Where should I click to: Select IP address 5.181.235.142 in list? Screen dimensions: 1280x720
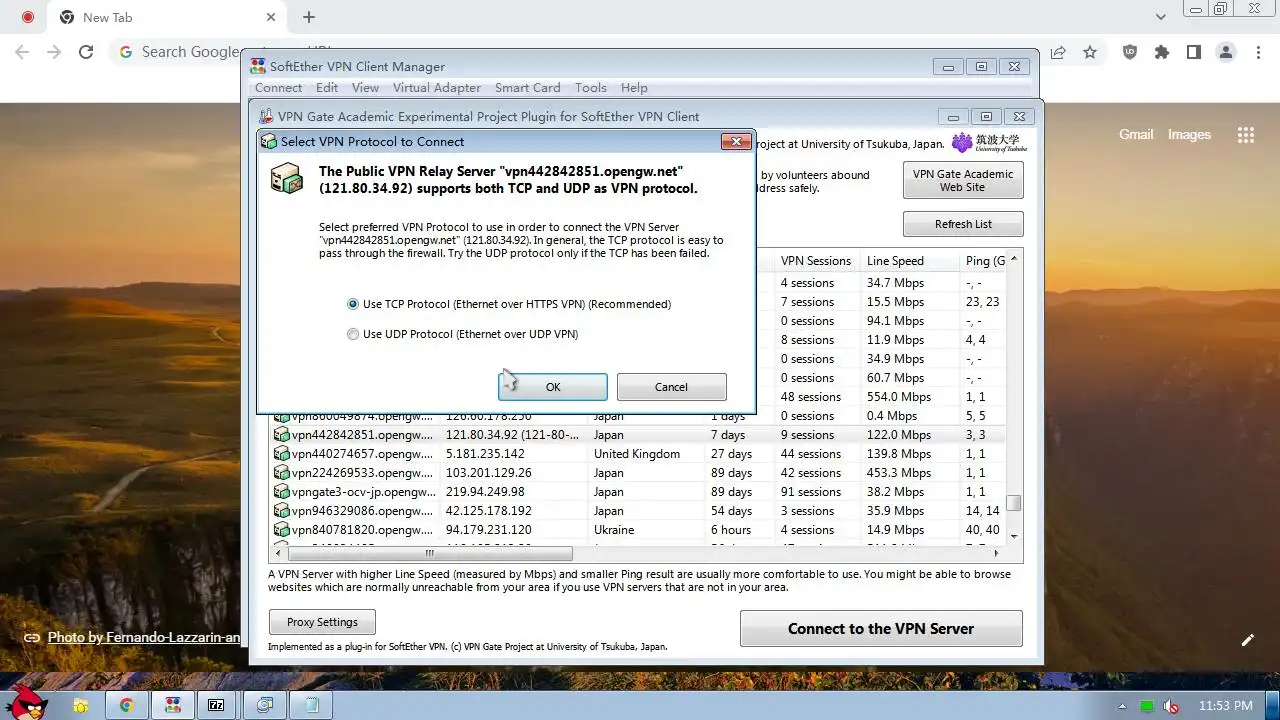tap(485, 454)
